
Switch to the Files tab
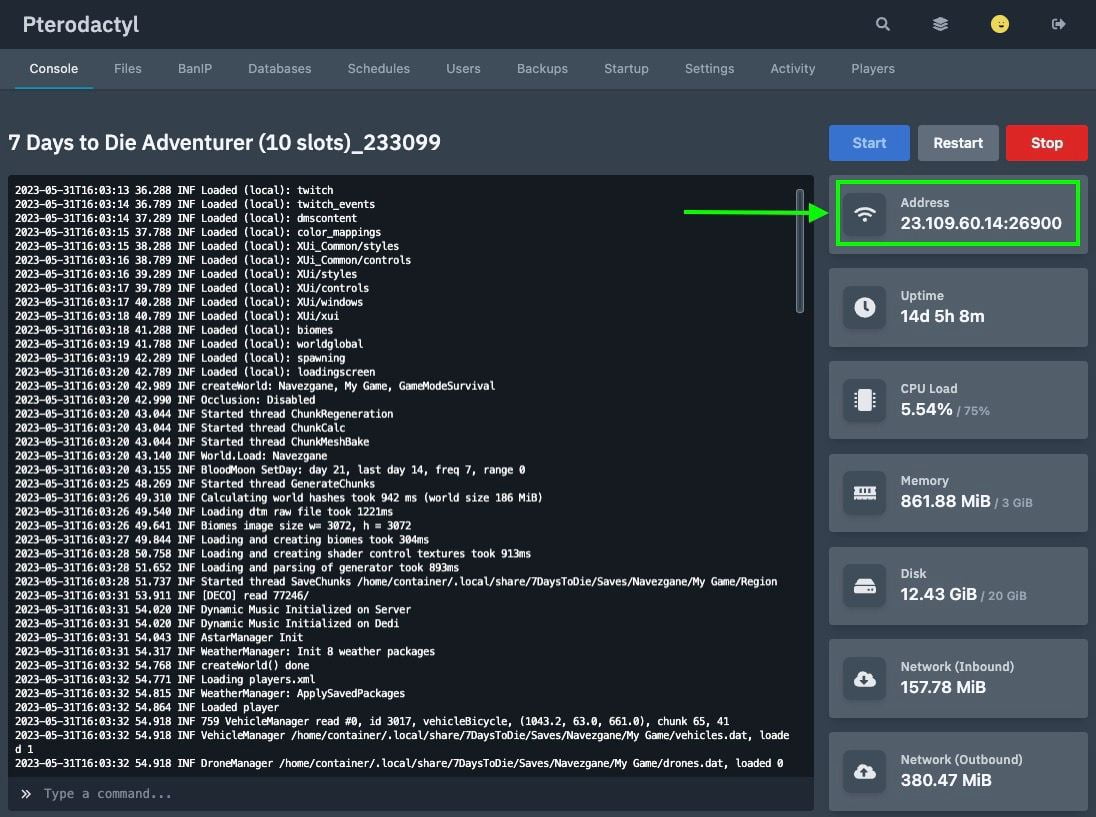(128, 68)
